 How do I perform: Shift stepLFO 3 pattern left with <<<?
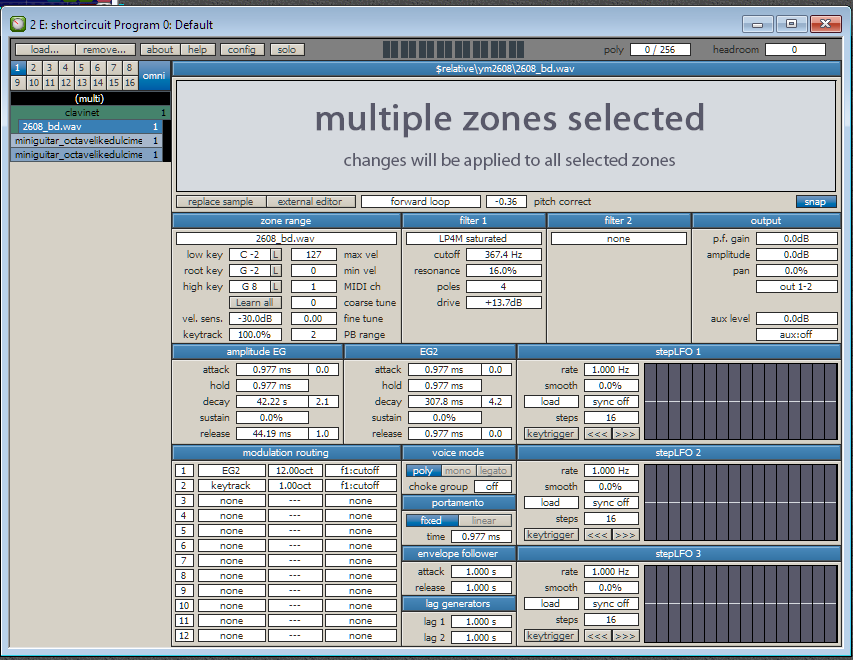[597, 636]
